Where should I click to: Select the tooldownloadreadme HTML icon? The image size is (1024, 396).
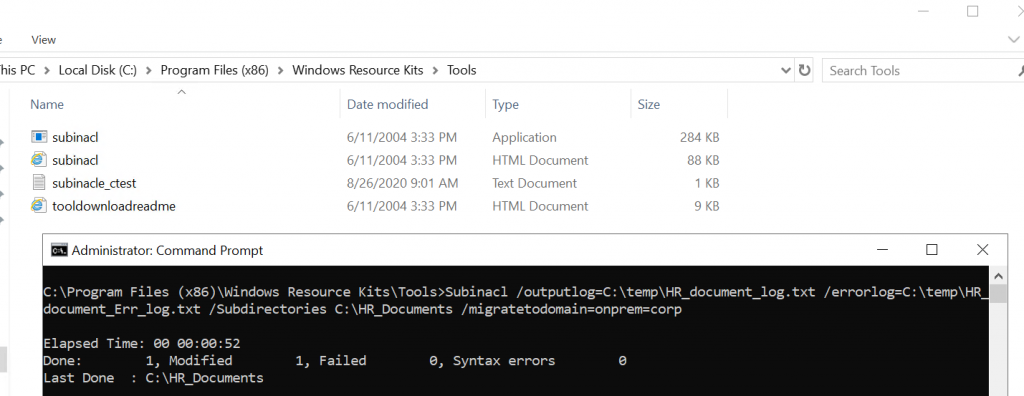point(39,206)
